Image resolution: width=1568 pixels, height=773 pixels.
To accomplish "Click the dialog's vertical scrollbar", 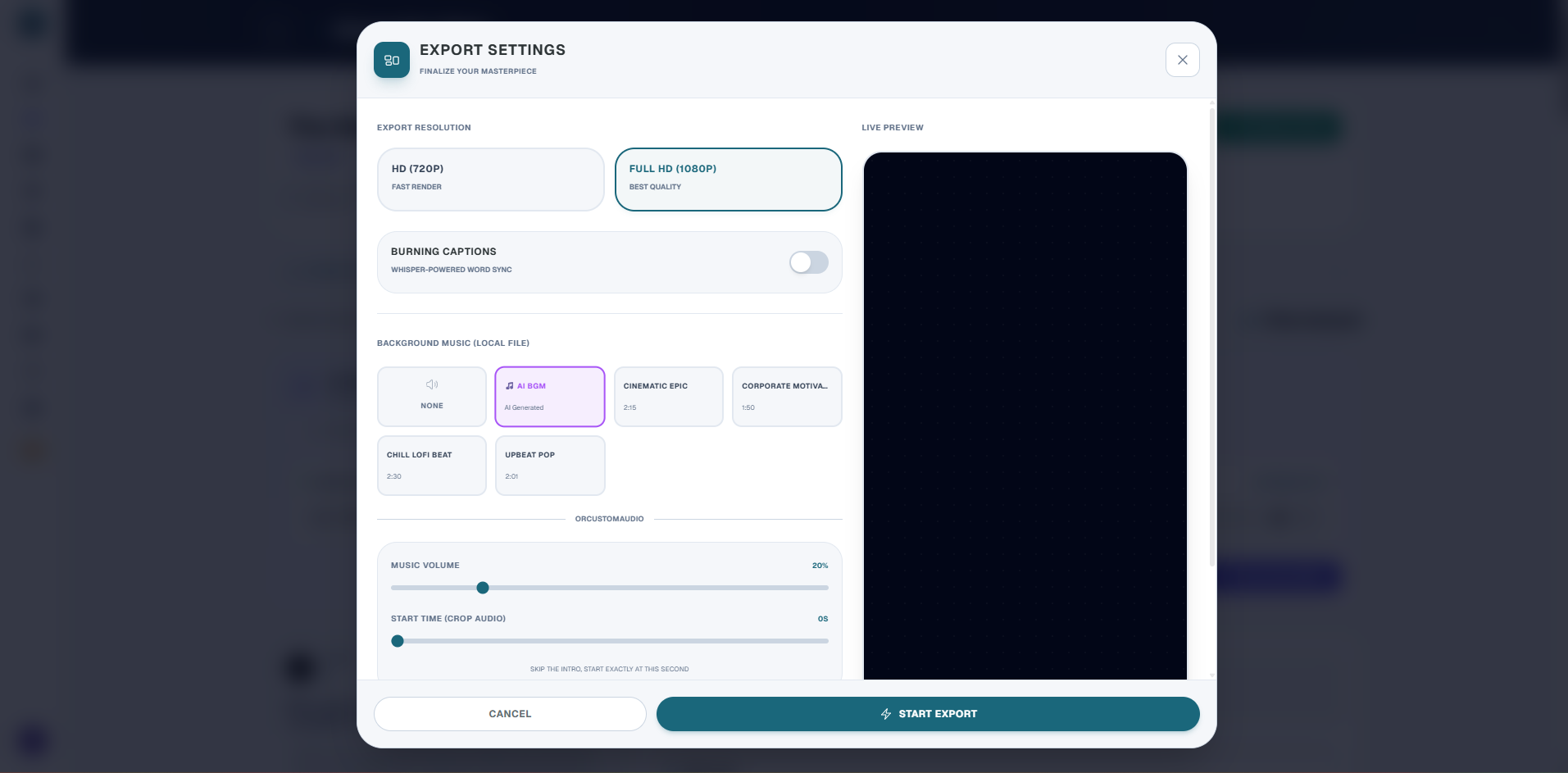I will tap(1211, 336).
